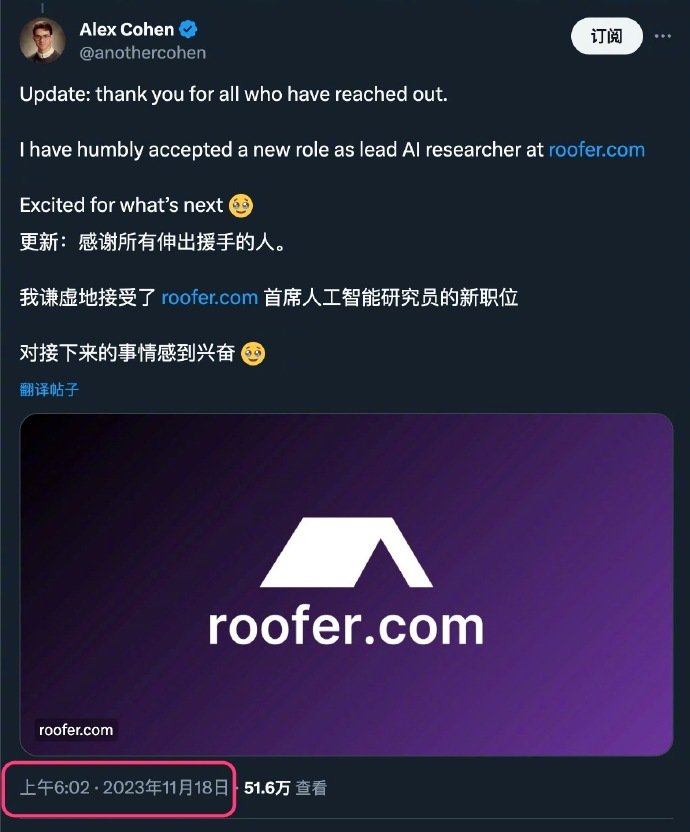Follow roofer.com link in Chinese translation
Viewport: 690px width, 832px height.
(210, 297)
